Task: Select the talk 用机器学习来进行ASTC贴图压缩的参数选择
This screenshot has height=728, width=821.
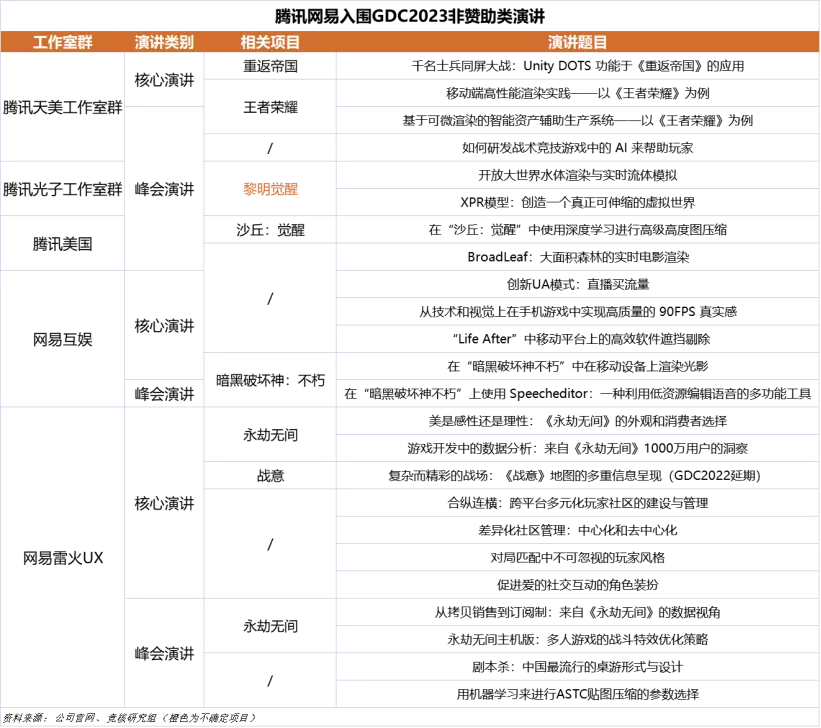Action: [578, 694]
